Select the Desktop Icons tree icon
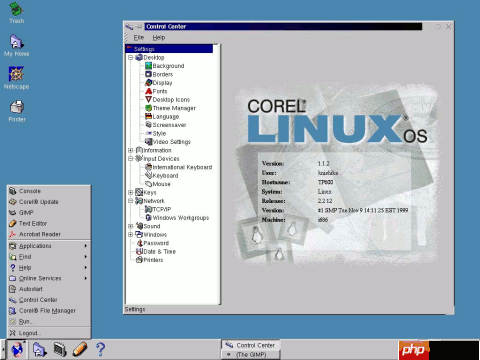Viewport: 480px width, 360px height. coord(149,99)
